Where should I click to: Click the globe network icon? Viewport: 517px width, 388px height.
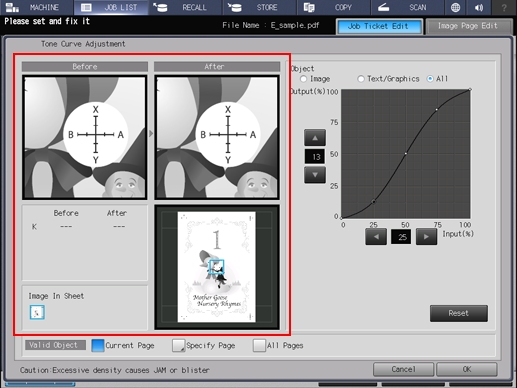coord(455,7)
